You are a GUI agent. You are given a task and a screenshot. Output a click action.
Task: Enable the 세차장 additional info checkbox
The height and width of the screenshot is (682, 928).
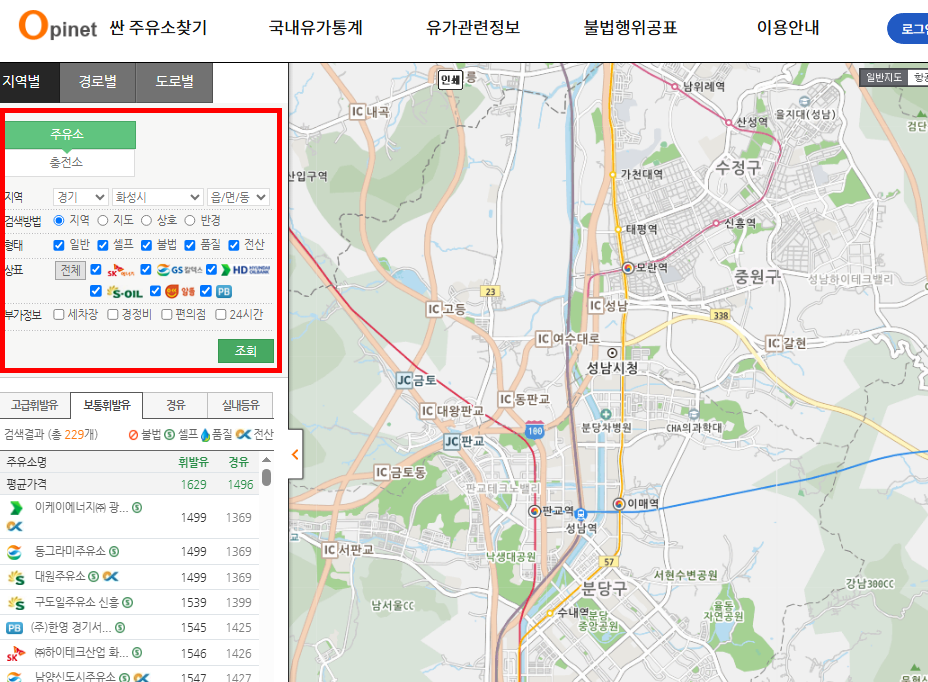(60, 313)
